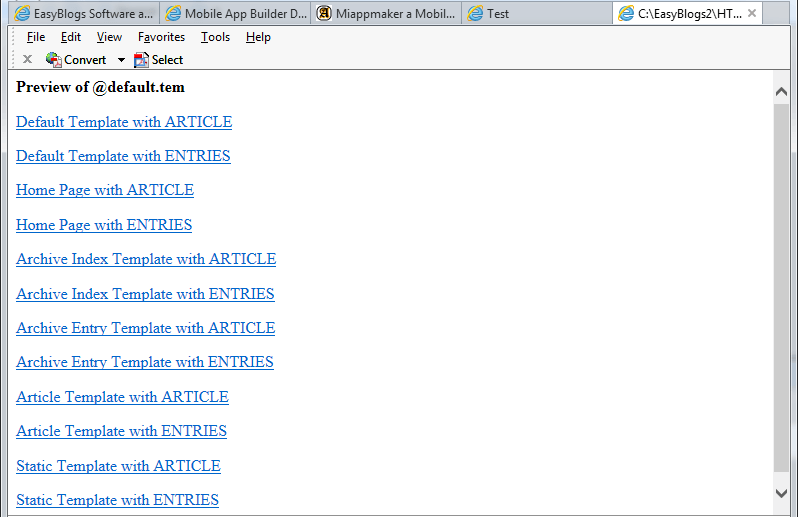Viewport: 798px width, 517px height.
Task: Open Home Page with ENTRIES link
Action: pos(104,225)
